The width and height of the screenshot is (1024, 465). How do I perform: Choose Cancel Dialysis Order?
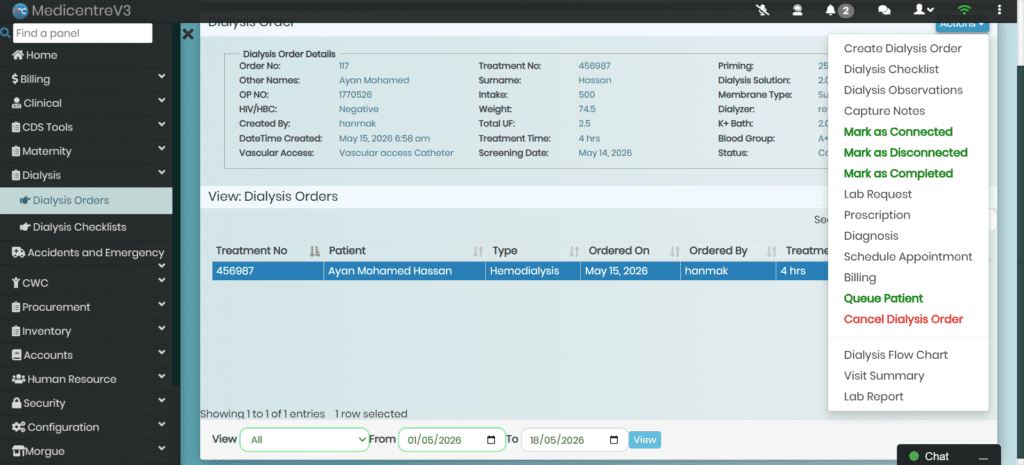click(903, 319)
